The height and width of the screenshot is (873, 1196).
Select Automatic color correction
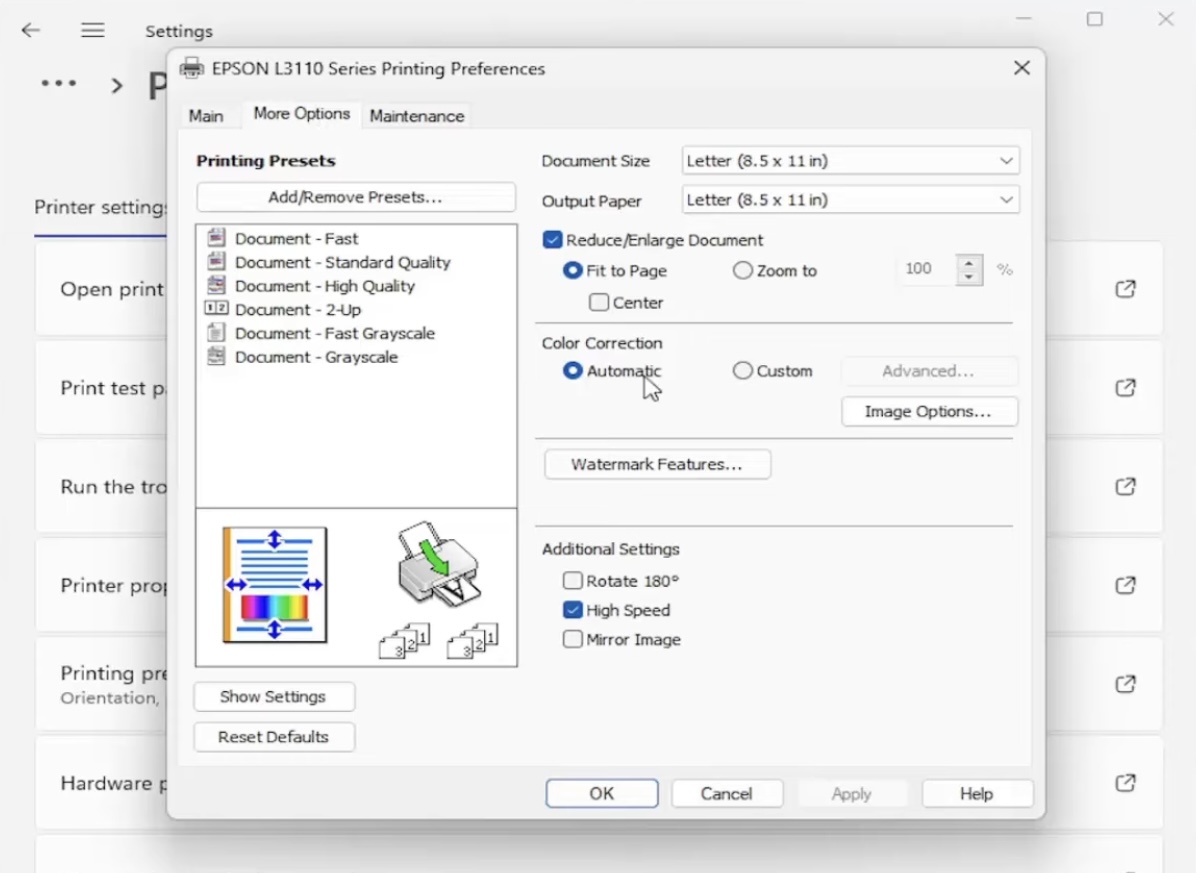tap(572, 371)
